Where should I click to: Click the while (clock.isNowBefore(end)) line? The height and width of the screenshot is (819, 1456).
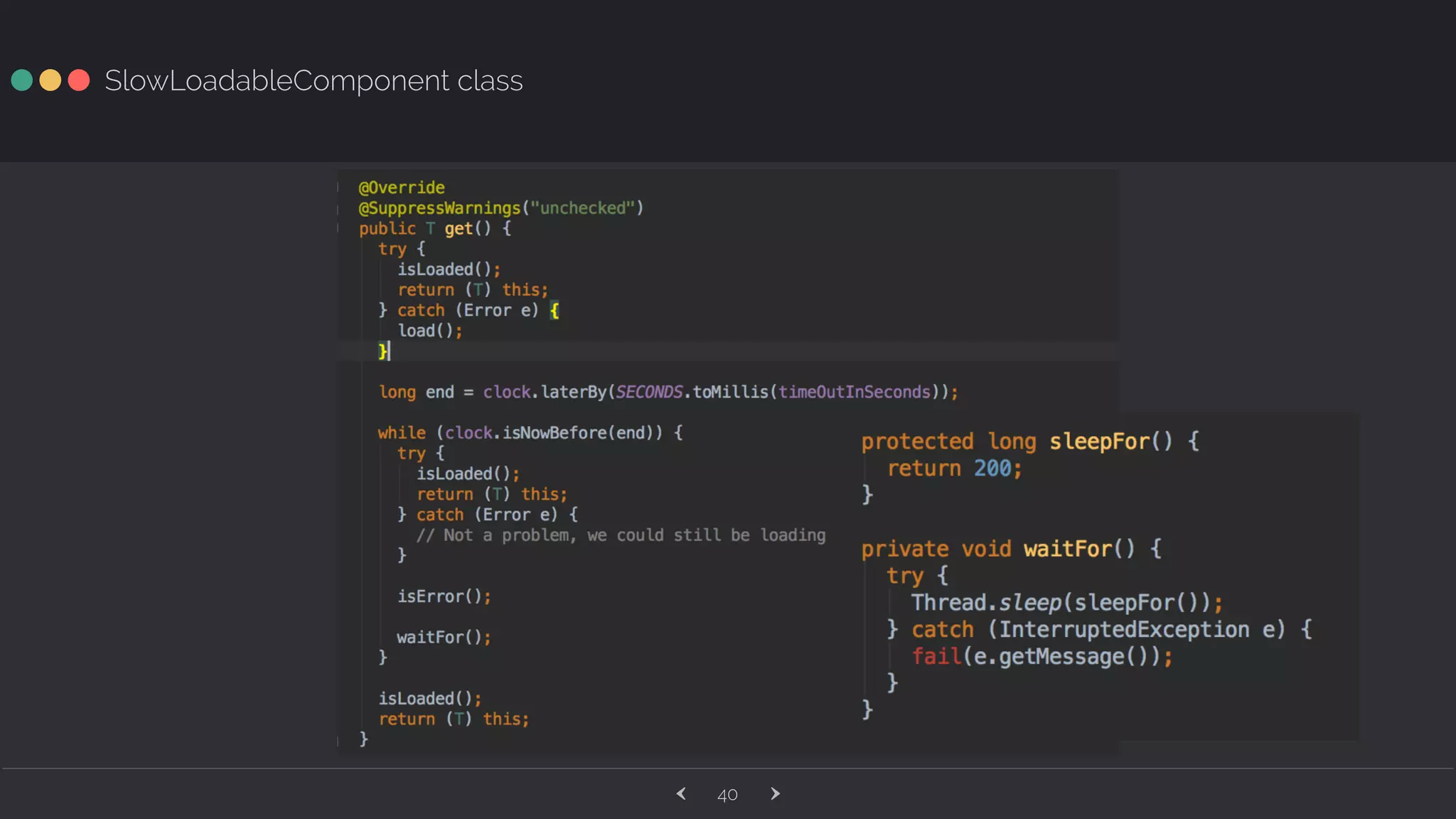(530, 433)
